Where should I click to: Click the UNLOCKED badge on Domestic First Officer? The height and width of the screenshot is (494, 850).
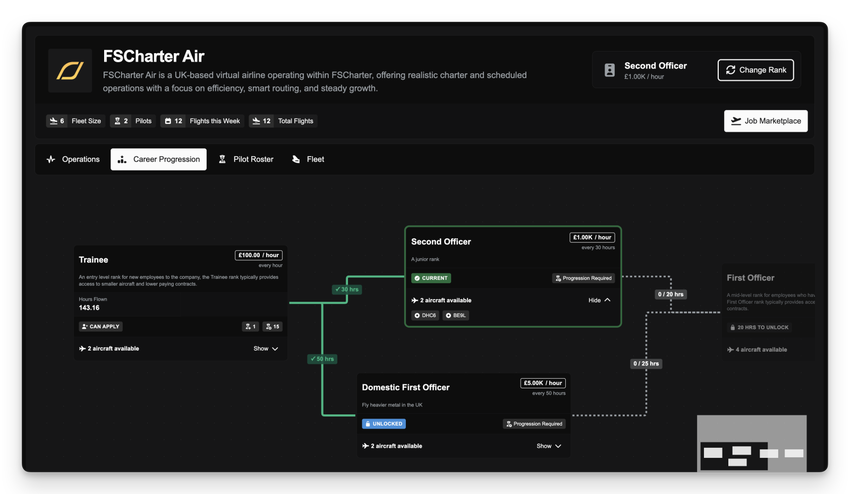coord(384,424)
